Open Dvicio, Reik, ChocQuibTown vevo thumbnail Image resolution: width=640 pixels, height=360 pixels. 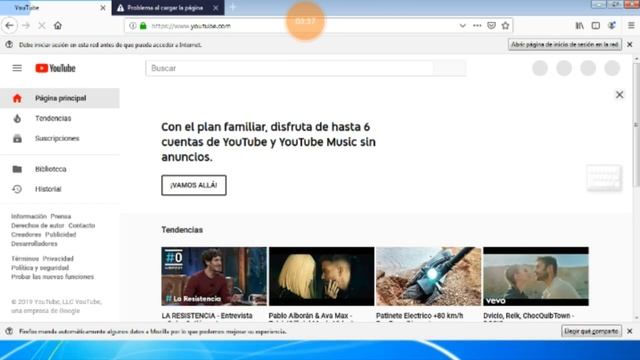point(536,276)
